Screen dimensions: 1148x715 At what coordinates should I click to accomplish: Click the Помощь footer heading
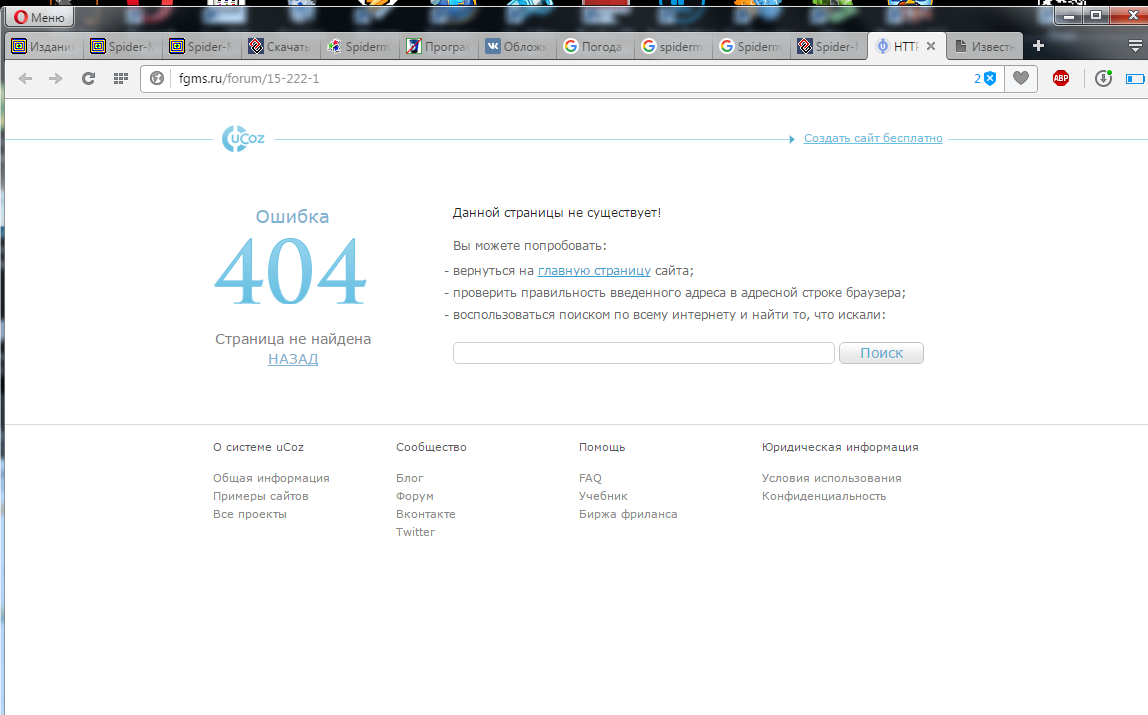tap(602, 447)
